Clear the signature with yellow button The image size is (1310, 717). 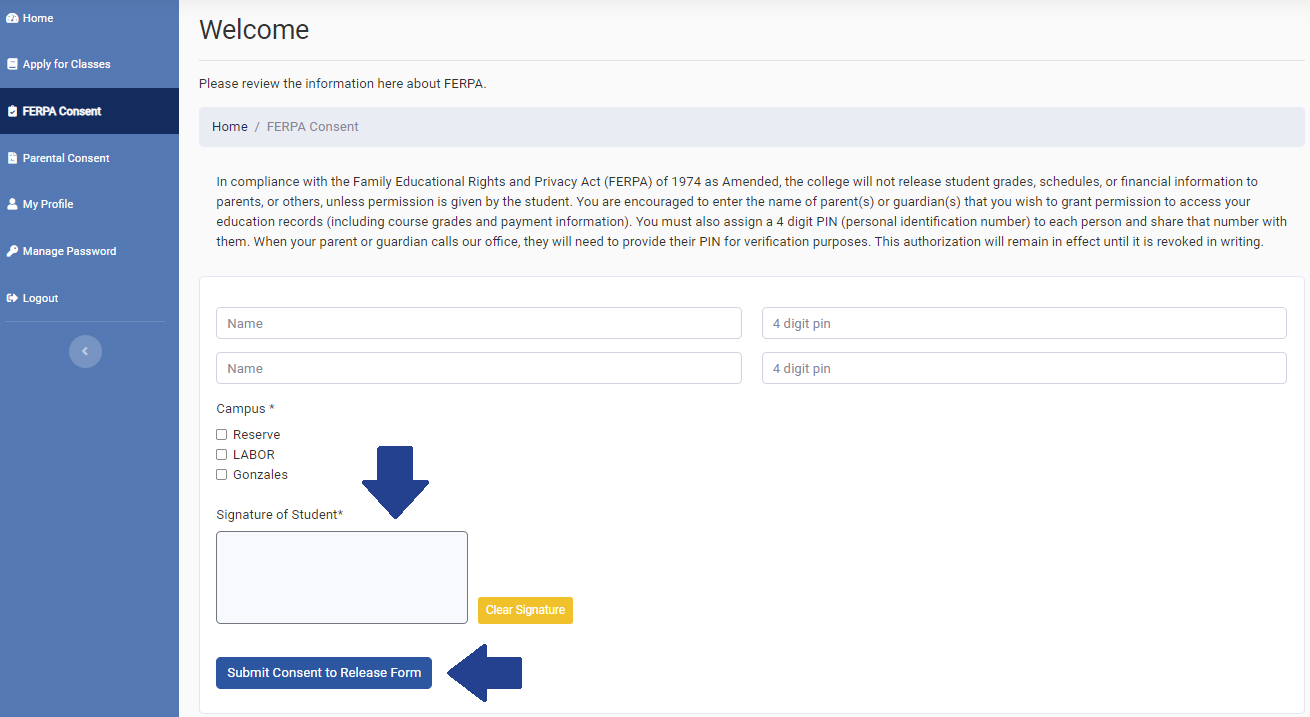click(525, 610)
